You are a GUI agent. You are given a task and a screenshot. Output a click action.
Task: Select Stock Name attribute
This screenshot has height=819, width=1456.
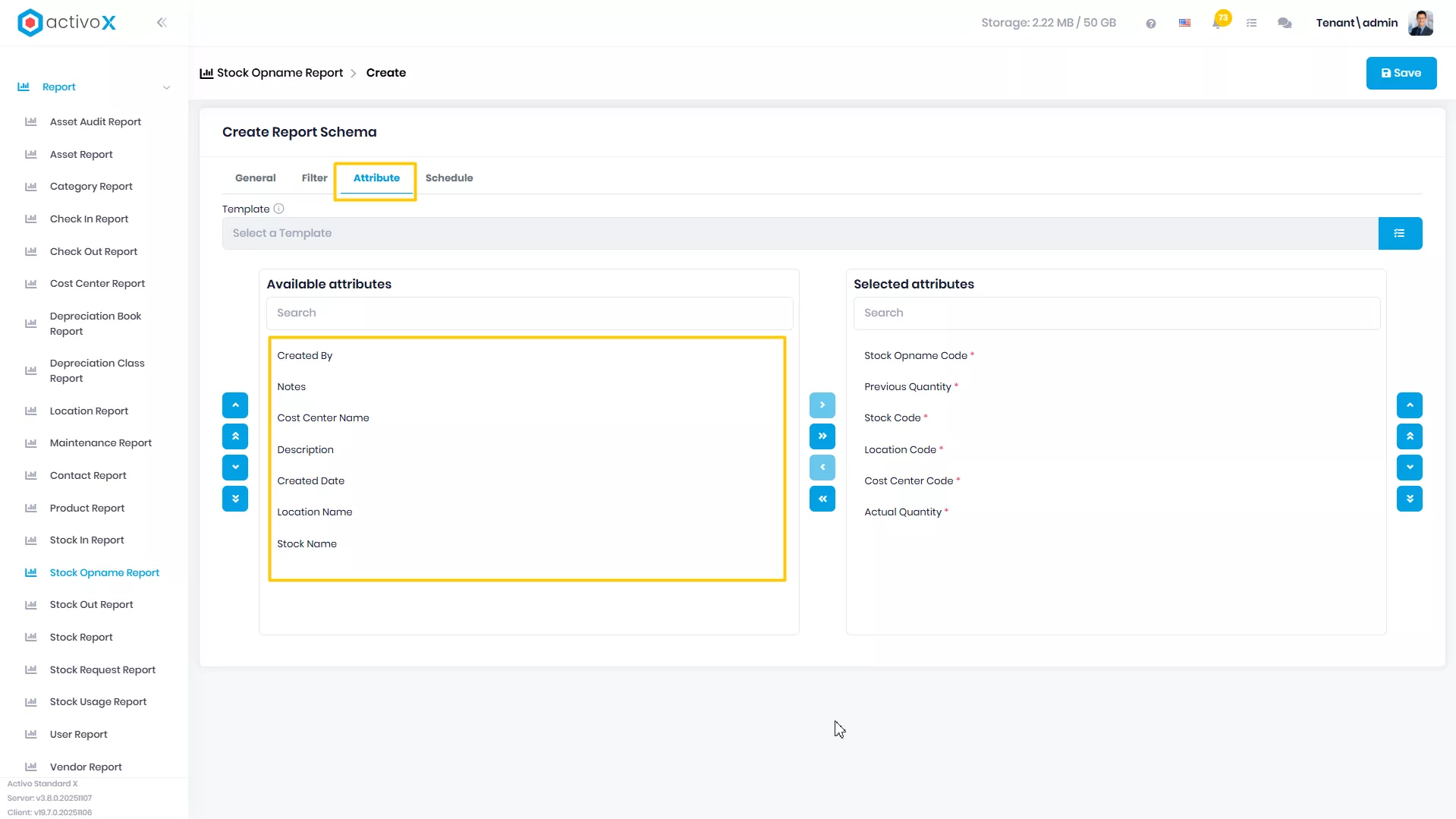tap(307, 544)
